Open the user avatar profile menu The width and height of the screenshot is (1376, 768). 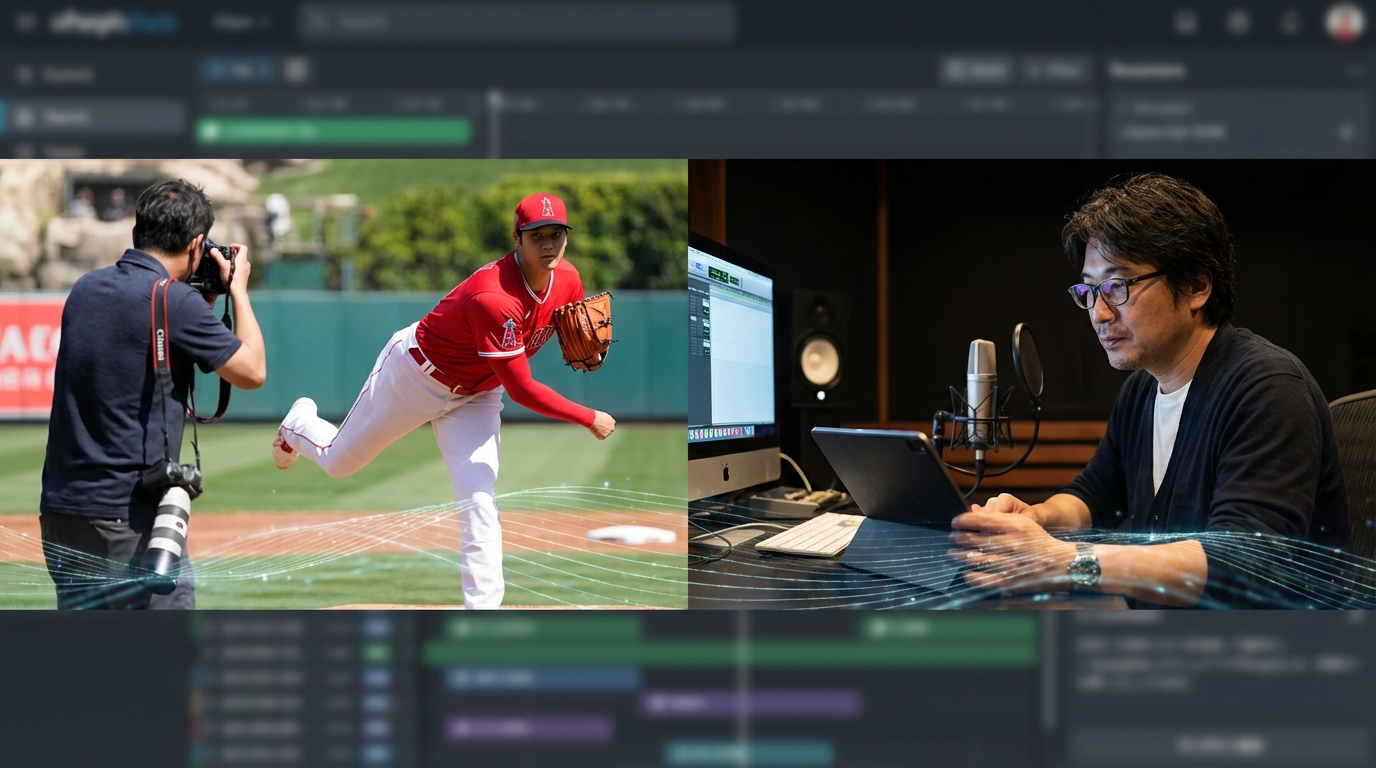[x=1344, y=22]
